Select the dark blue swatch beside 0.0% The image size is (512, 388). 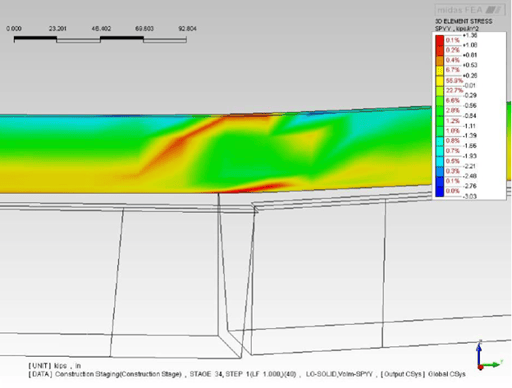tap(440, 191)
